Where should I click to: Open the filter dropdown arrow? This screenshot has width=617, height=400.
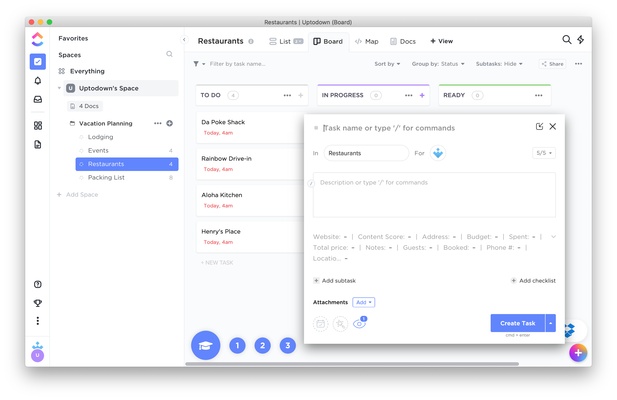(x=204, y=64)
